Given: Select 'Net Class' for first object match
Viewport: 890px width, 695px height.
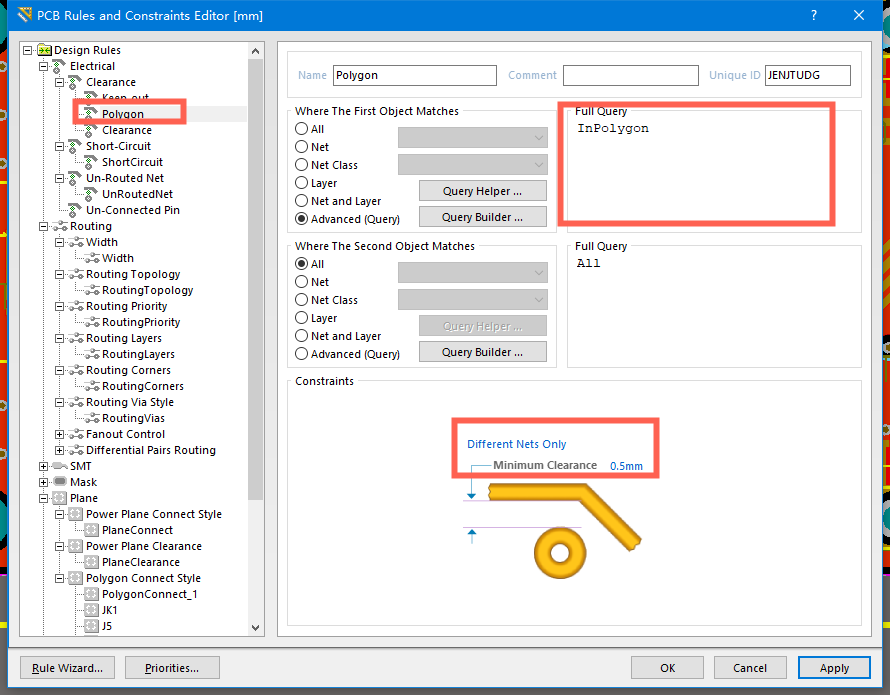Looking at the screenshot, I should point(302,165).
